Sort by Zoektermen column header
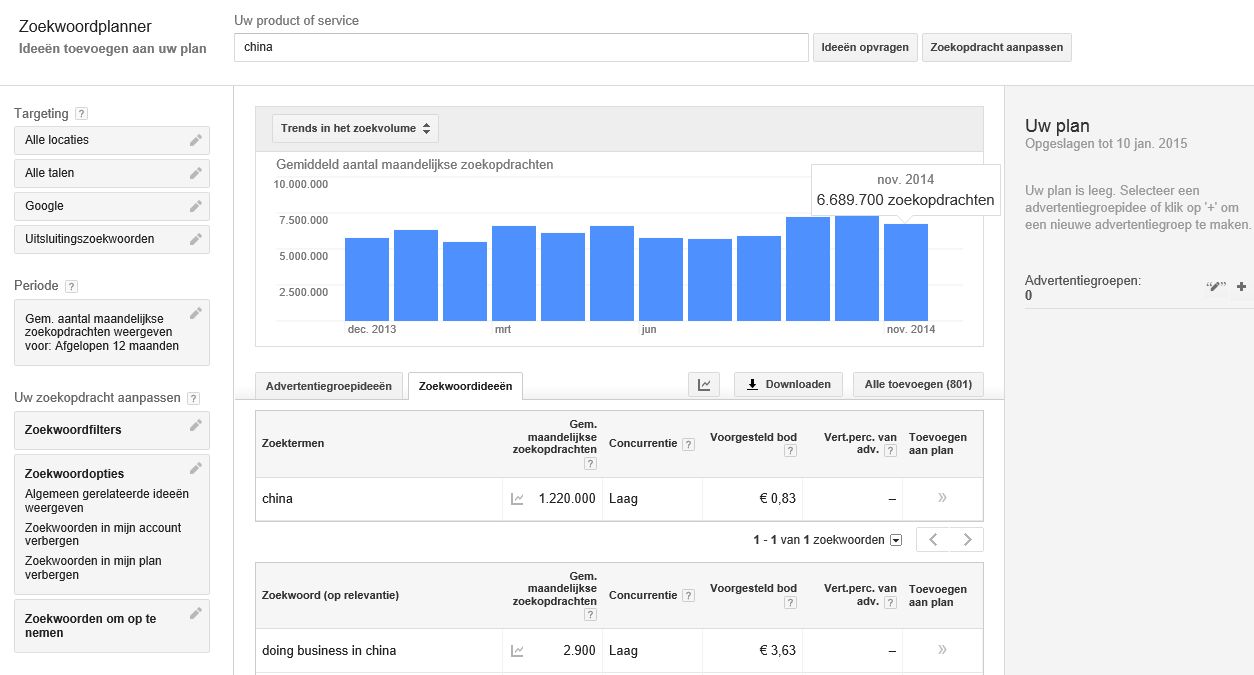 coord(293,443)
